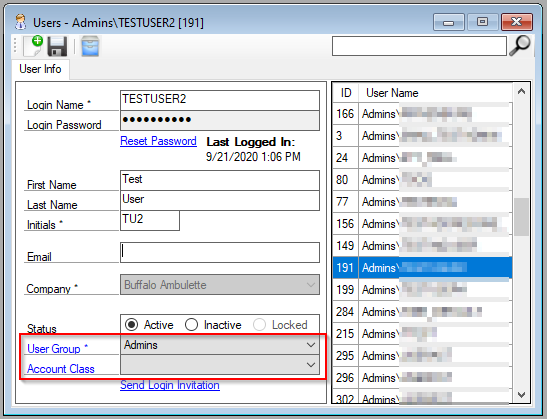This screenshot has height=419, width=547.
Task: Open the Account Class dropdown
Action: tap(220, 365)
